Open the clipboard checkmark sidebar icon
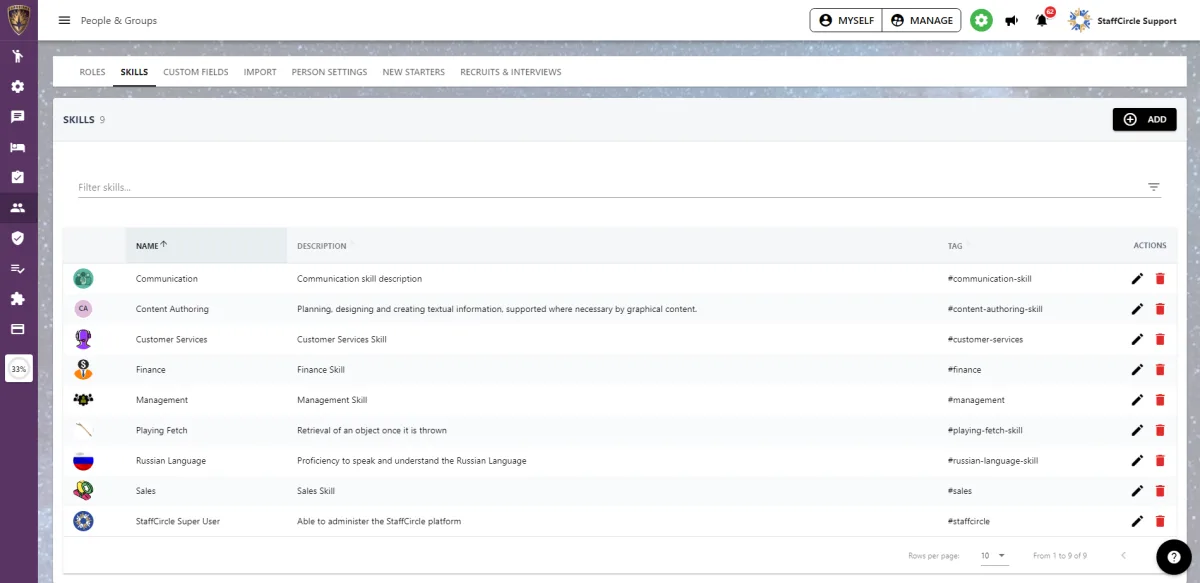 coord(17,177)
